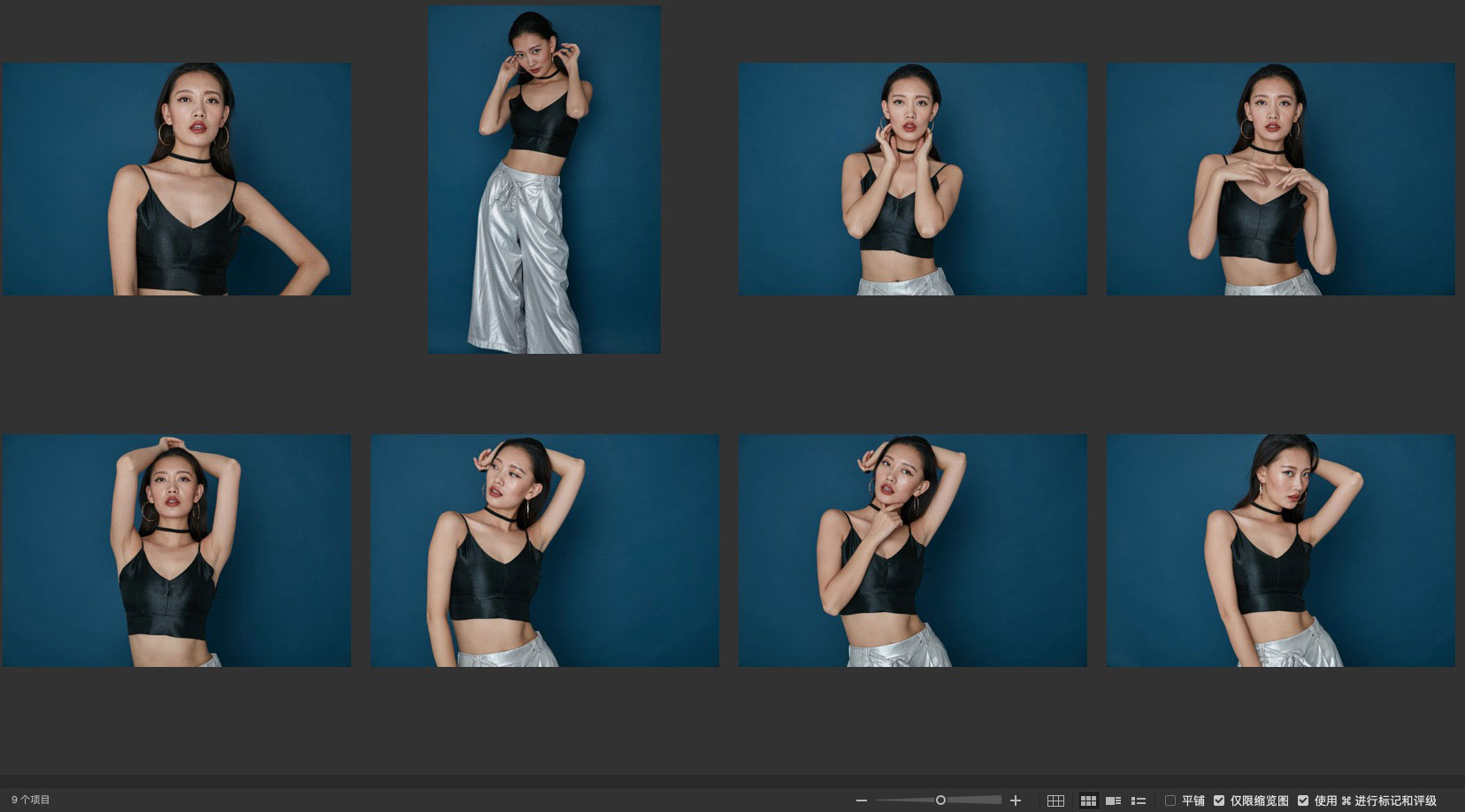Toggle 使用 ⌘ 进行标记和评级 checkbox
Screen dimensions: 1465x812
1303,801
